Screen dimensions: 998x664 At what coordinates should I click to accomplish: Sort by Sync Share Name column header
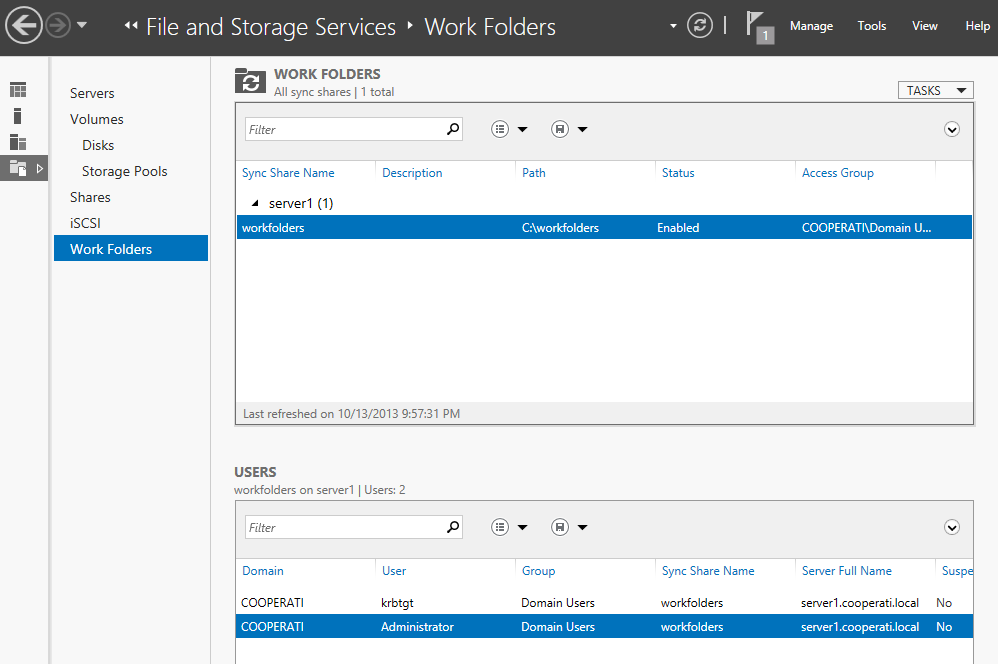click(288, 173)
